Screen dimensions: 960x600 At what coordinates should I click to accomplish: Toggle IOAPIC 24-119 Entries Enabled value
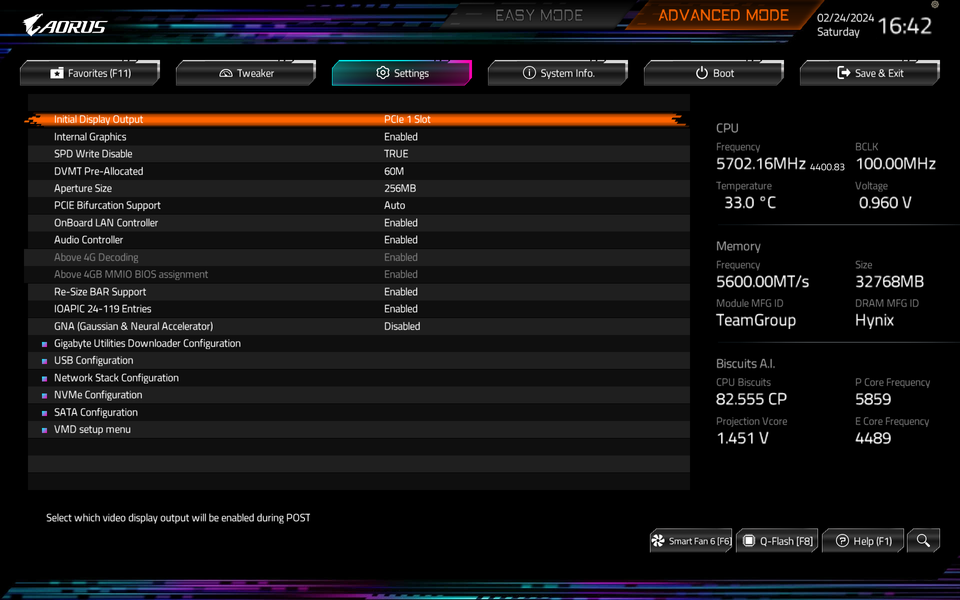[x=401, y=309]
